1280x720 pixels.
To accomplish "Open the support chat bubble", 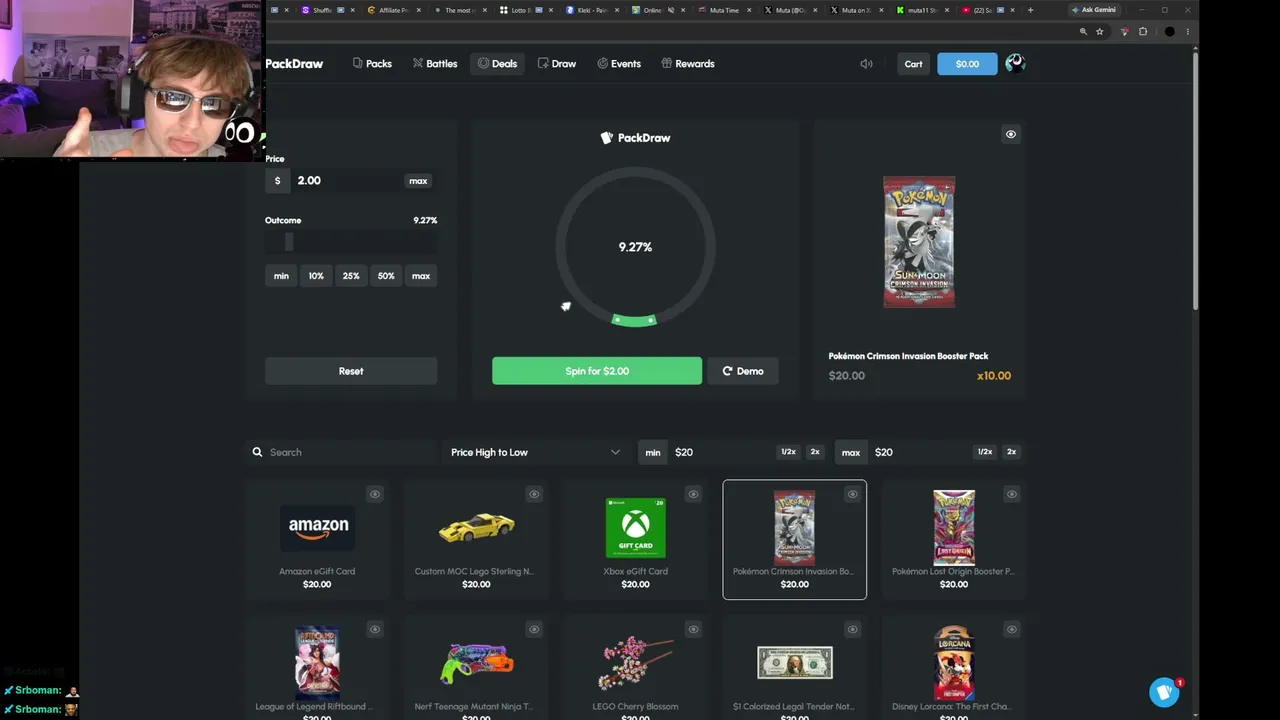I will 1164,692.
